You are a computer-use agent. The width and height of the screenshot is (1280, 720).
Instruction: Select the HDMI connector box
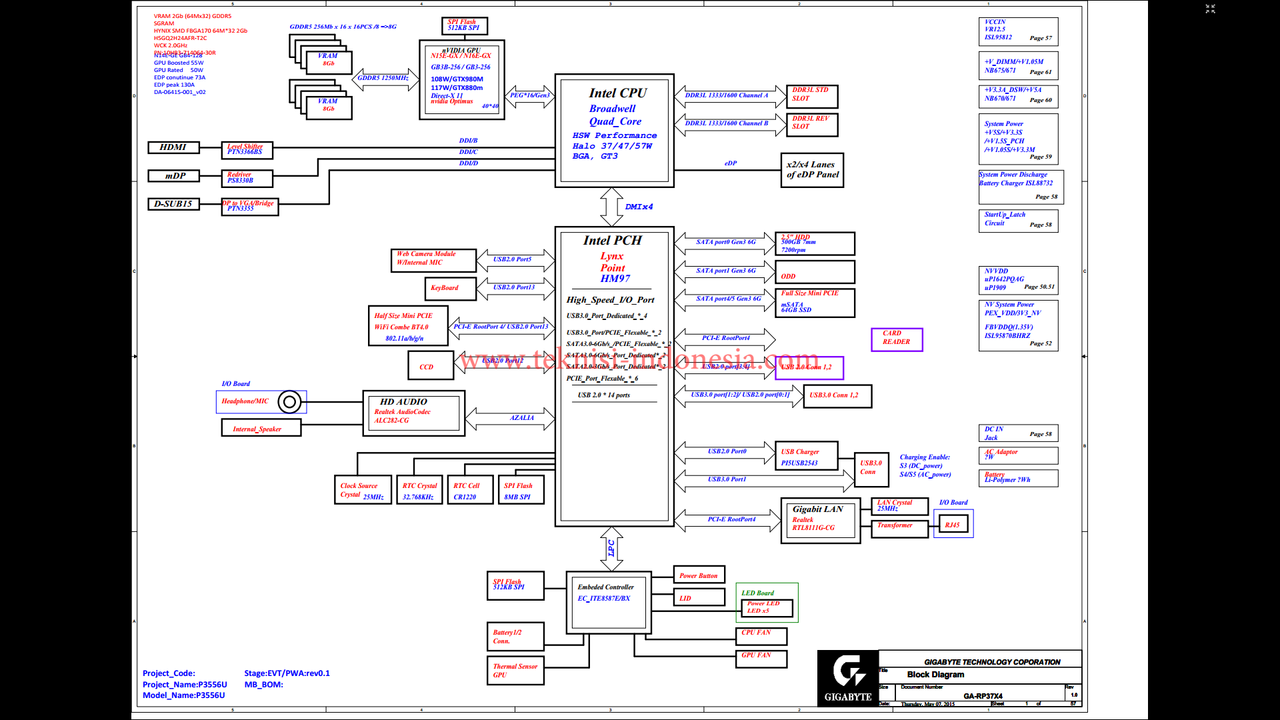[175, 147]
